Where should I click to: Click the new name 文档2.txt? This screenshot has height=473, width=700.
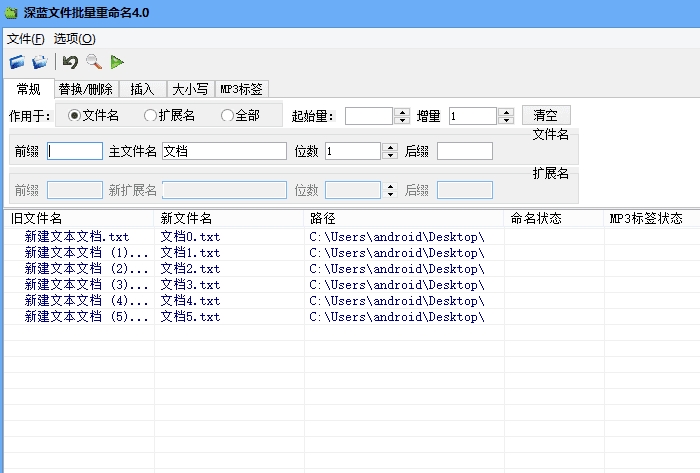tap(190, 269)
